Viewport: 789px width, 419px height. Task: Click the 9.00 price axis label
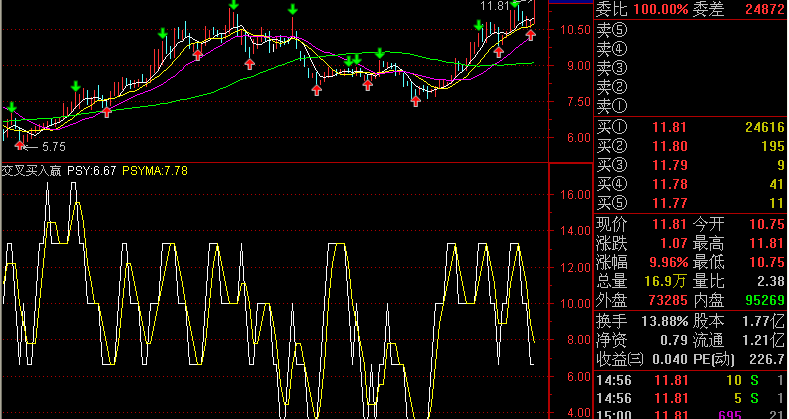tap(579, 65)
